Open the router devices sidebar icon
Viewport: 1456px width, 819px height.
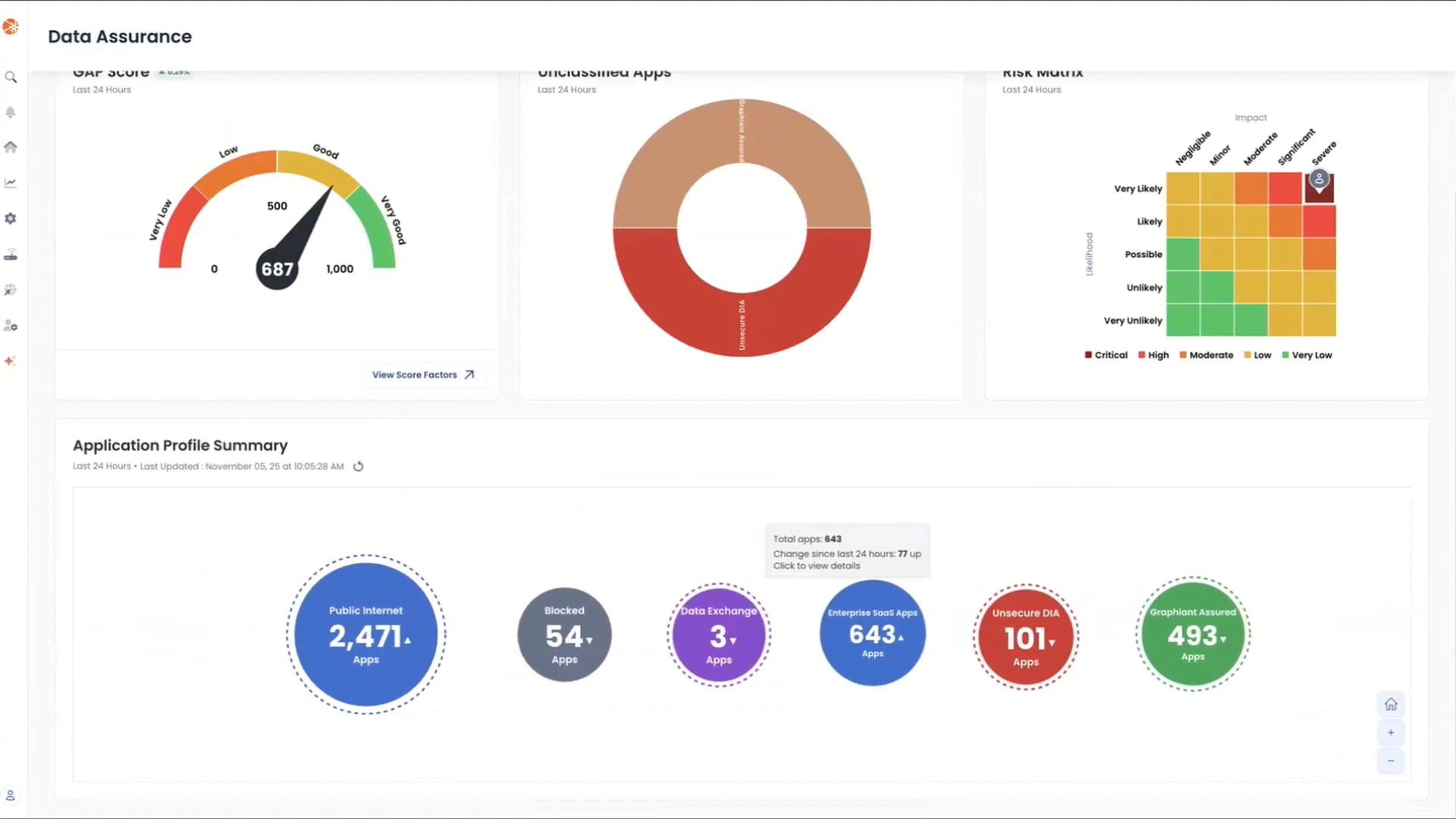click(11, 255)
